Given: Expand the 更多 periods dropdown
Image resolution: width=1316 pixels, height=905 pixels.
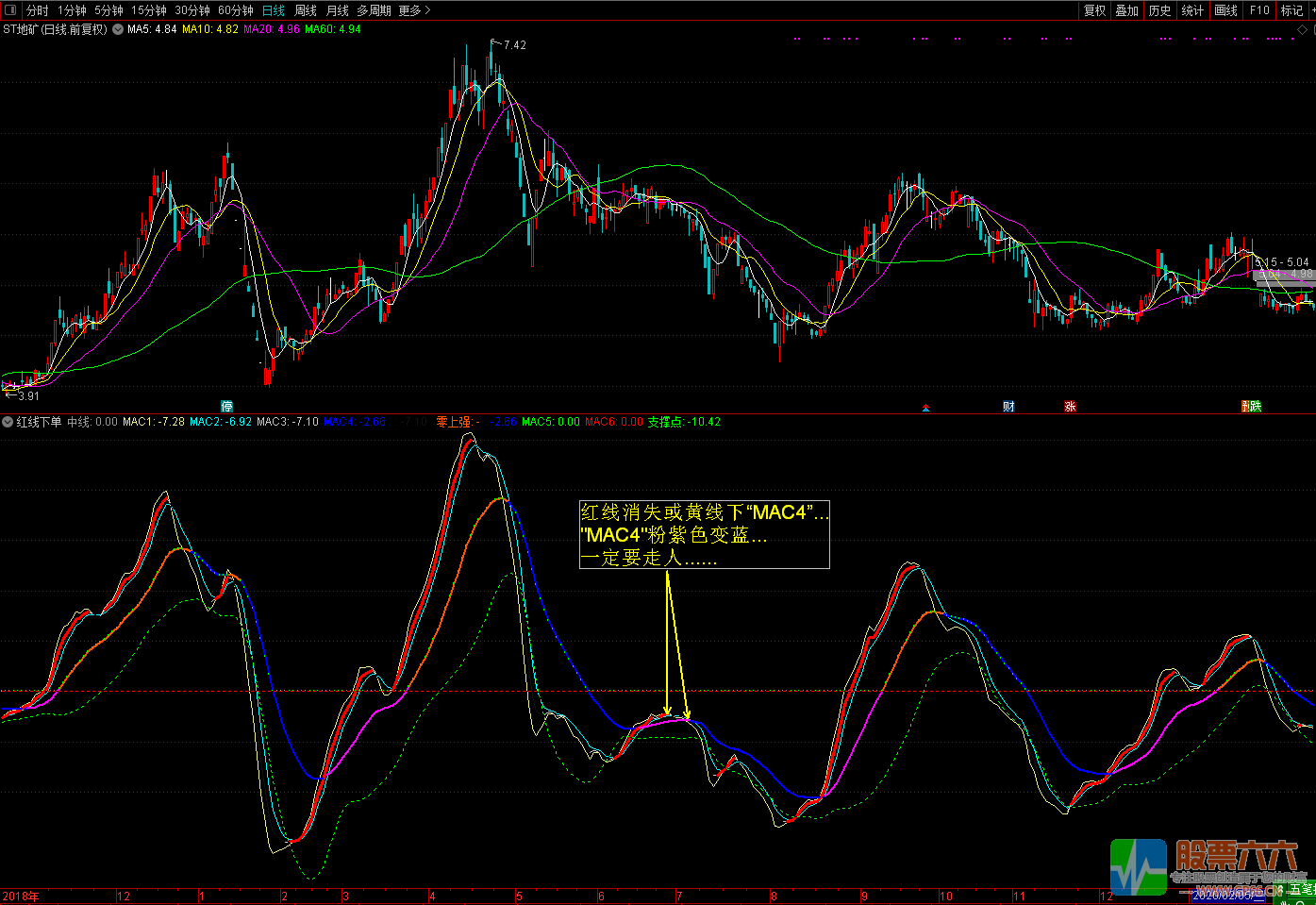Looking at the screenshot, I should tap(414, 10).
